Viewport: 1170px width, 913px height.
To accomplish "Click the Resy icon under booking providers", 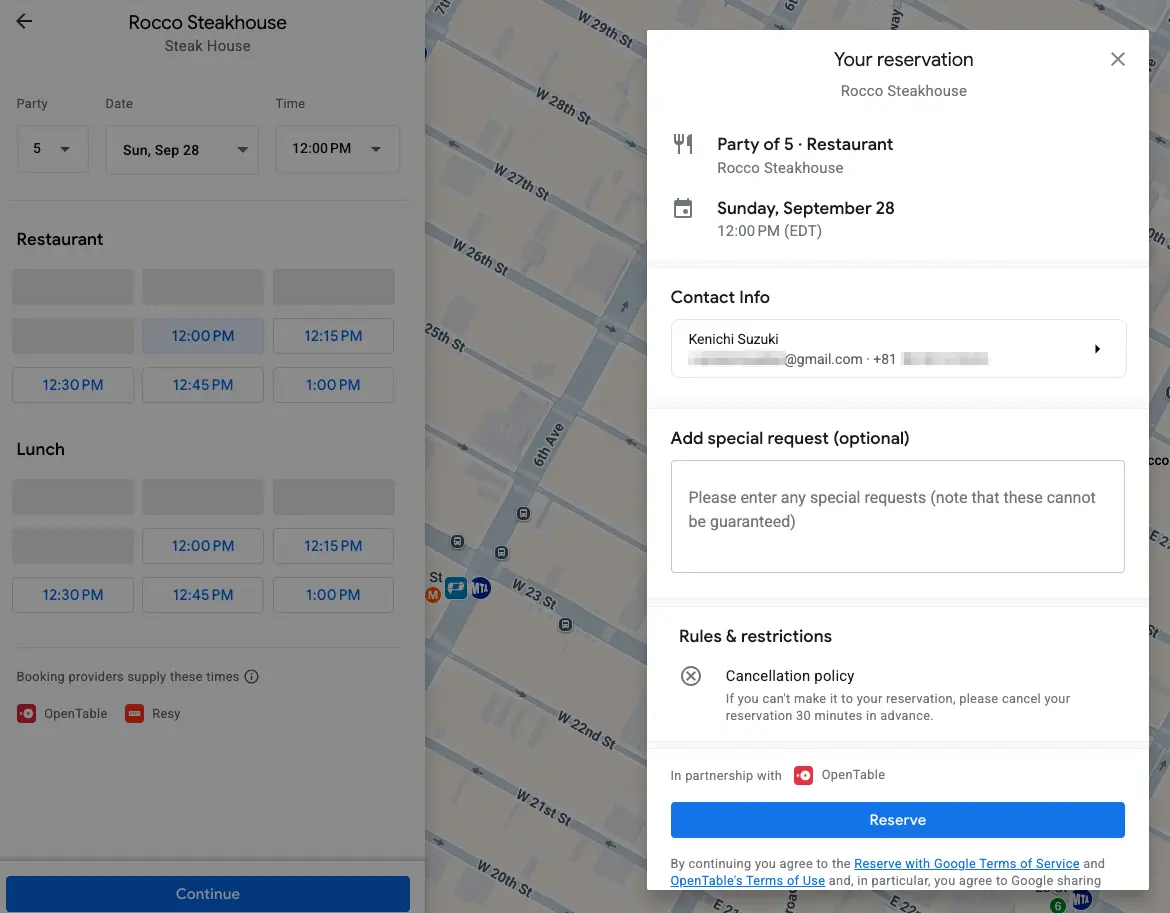I will (134, 714).
